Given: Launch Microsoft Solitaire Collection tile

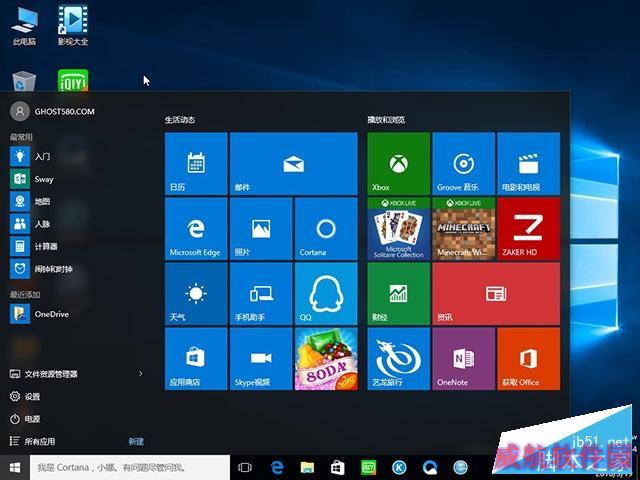Looking at the screenshot, I should coord(398,229).
